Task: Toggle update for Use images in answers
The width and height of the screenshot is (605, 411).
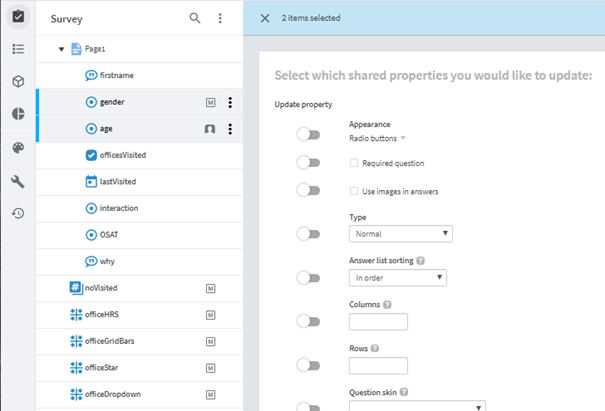Action: tap(308, 190)
